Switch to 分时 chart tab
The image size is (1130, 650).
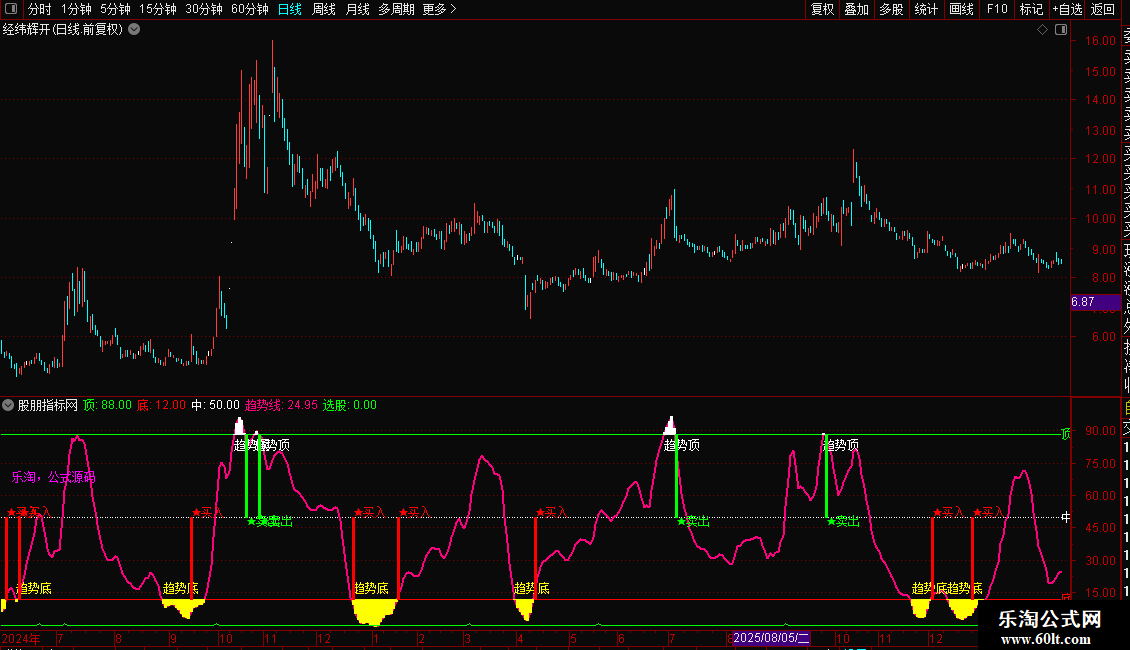click(x=40, y=9)
